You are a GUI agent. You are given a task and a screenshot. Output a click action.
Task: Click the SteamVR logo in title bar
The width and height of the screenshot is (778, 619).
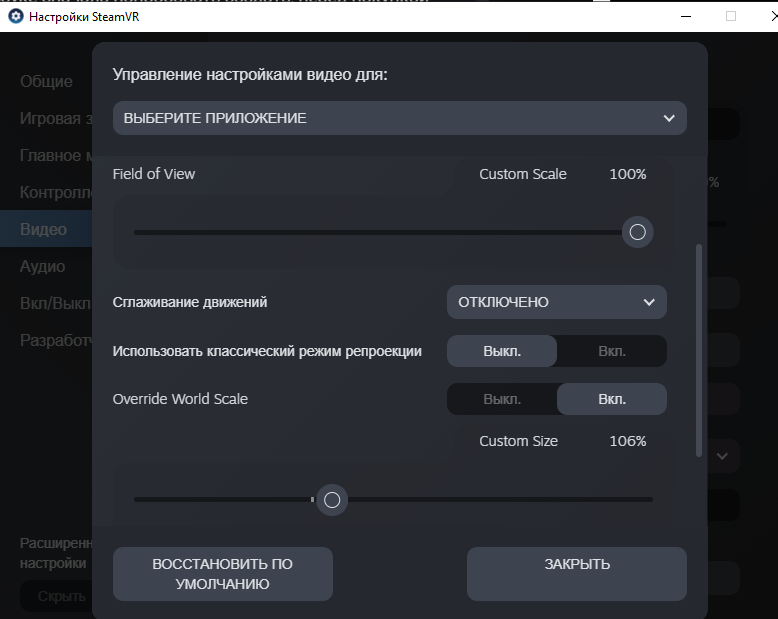pyautogui.click(x=15, y=16)
